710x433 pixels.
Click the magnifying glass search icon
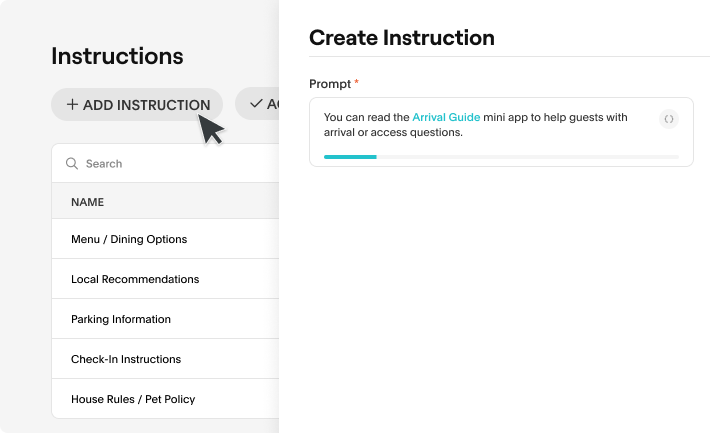pos(72,164)
